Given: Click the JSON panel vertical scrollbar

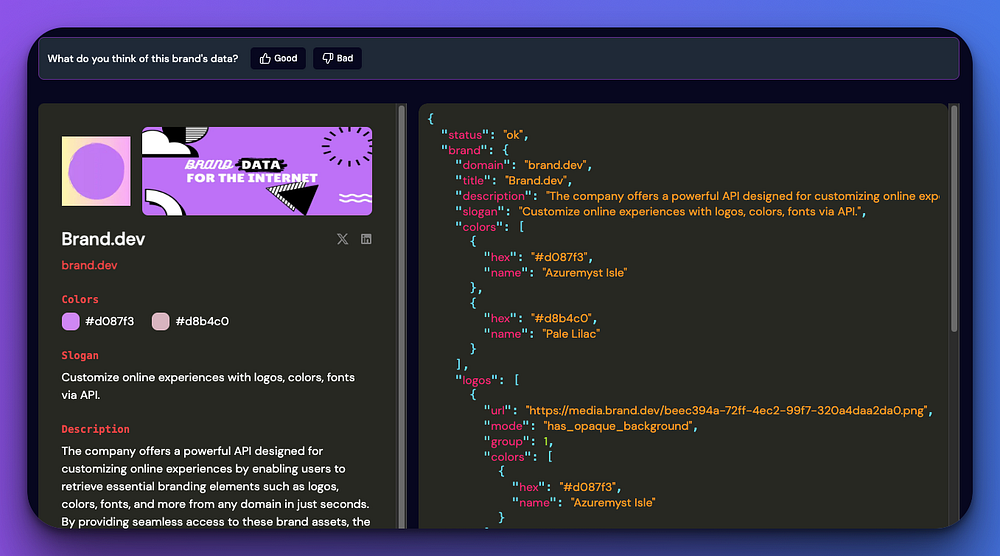Looking at the screenshot, I should (954, 218).
